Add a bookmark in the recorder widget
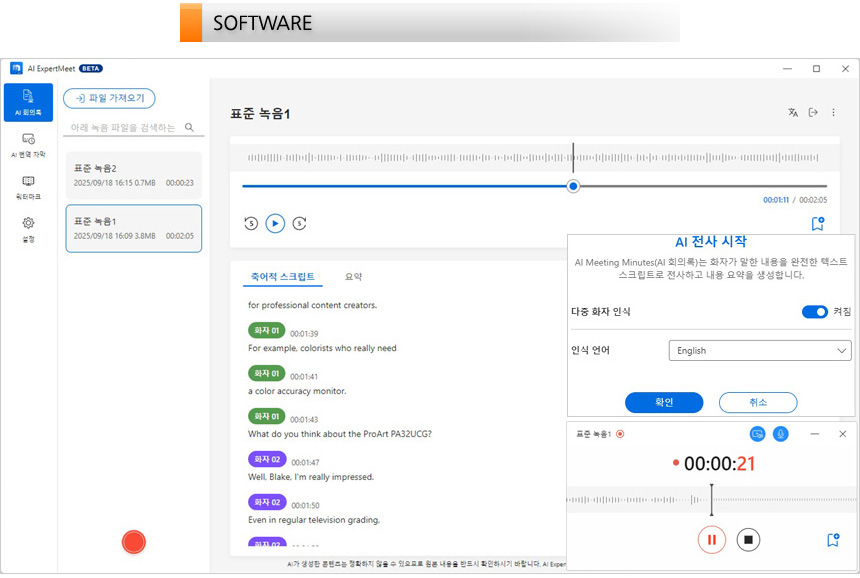This screenshot has height=578, width=860. click(x=832, y=540)
